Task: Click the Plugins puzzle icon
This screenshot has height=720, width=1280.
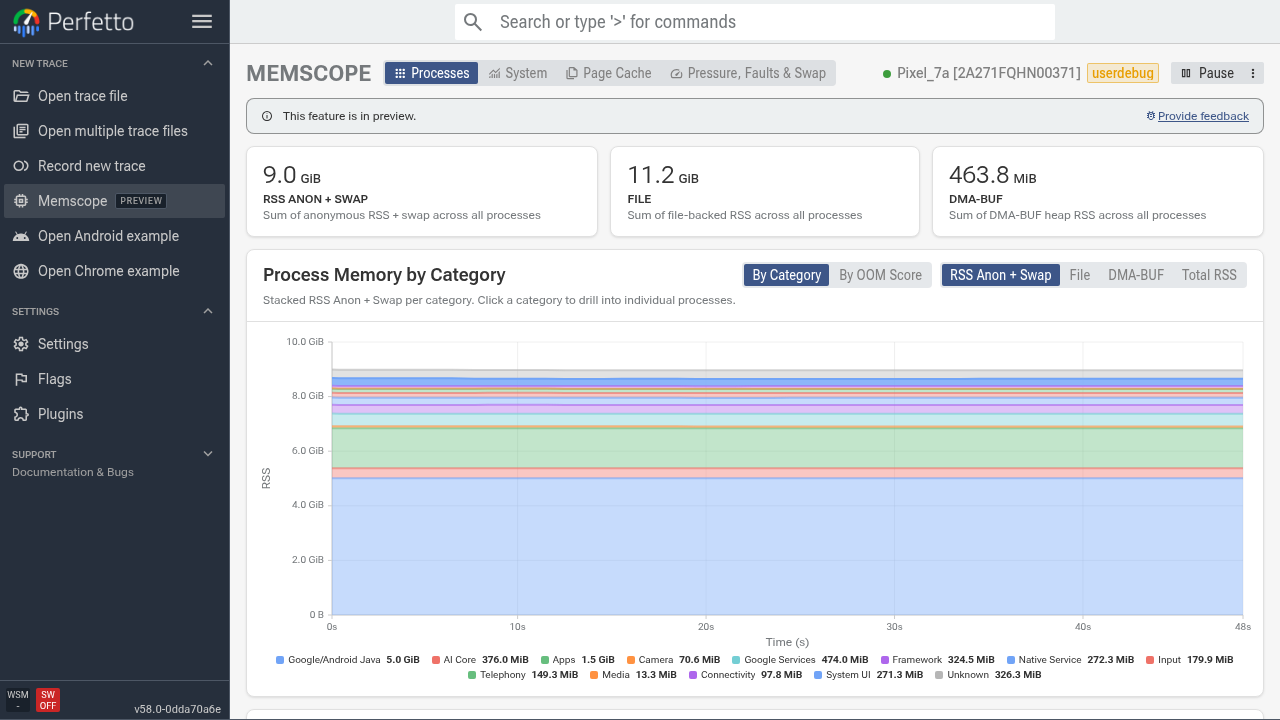Action: tap(20, 414)
